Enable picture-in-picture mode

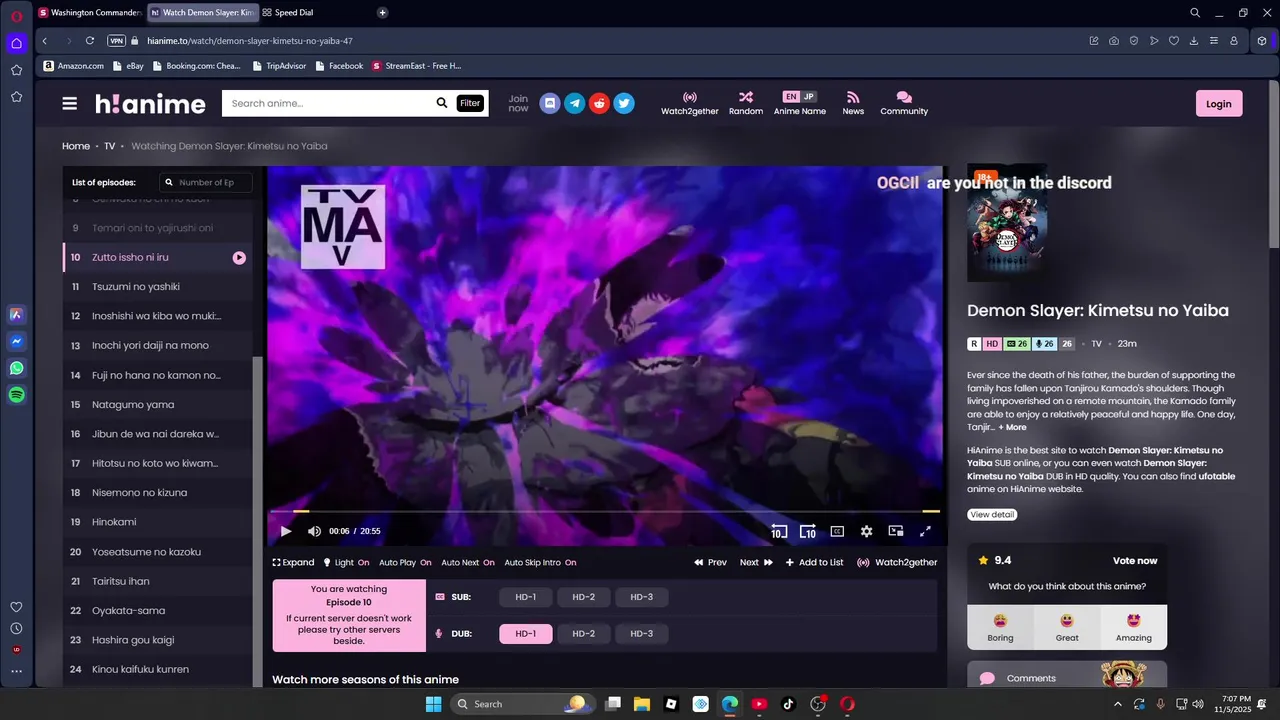coord(896,531)
